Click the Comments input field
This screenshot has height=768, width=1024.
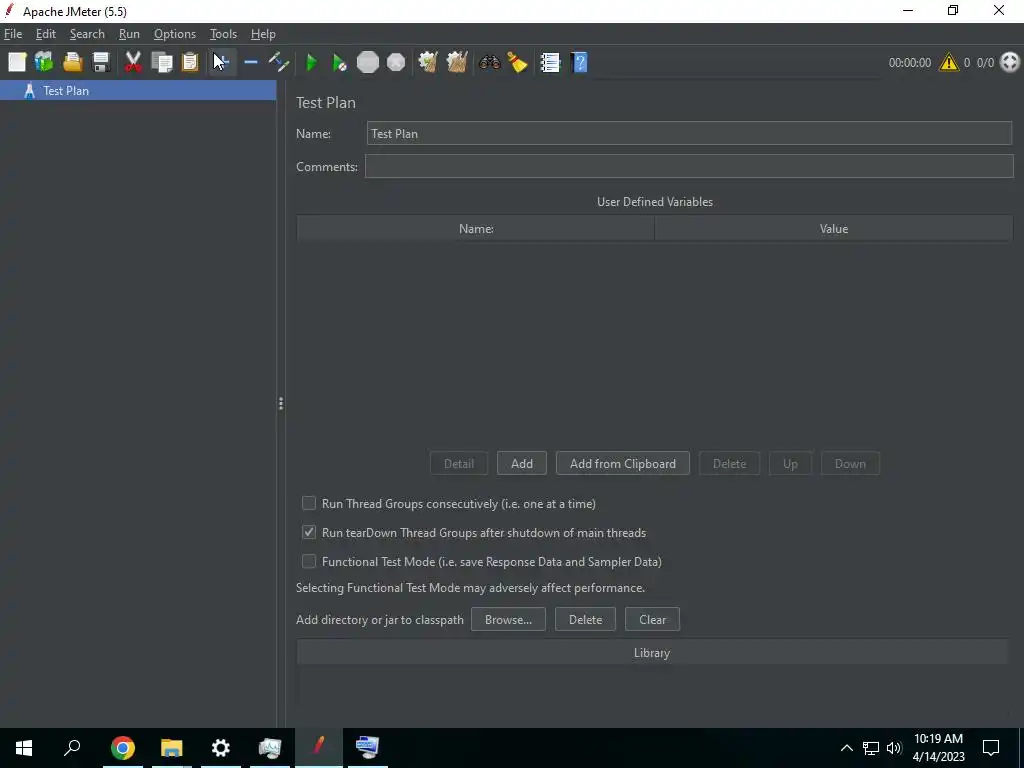(689, 166)
